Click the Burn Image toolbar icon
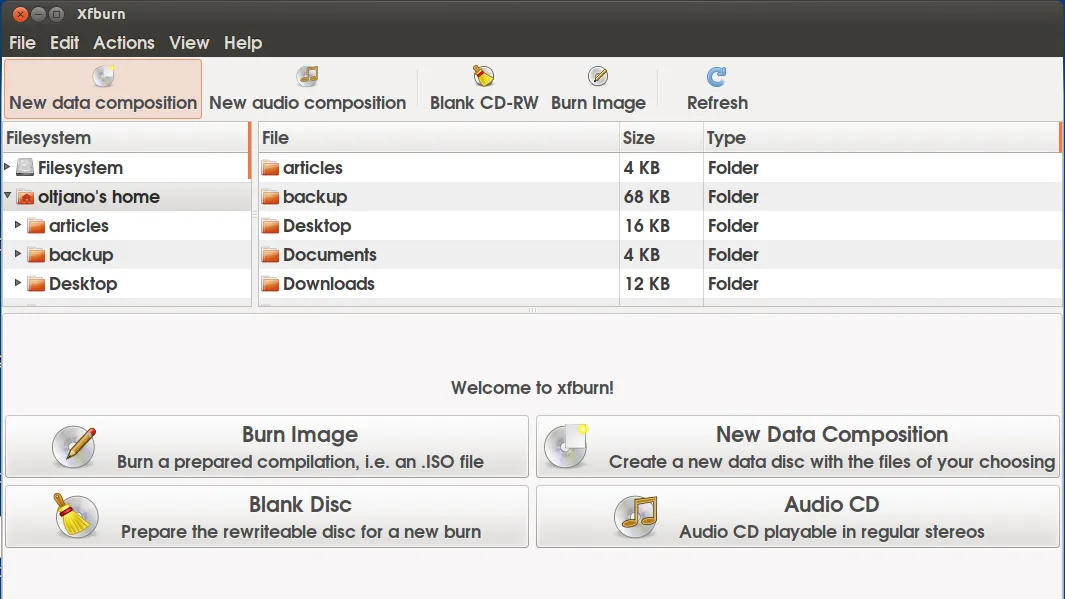Screen dimensions: 1065x599 [x=598, y=76]
